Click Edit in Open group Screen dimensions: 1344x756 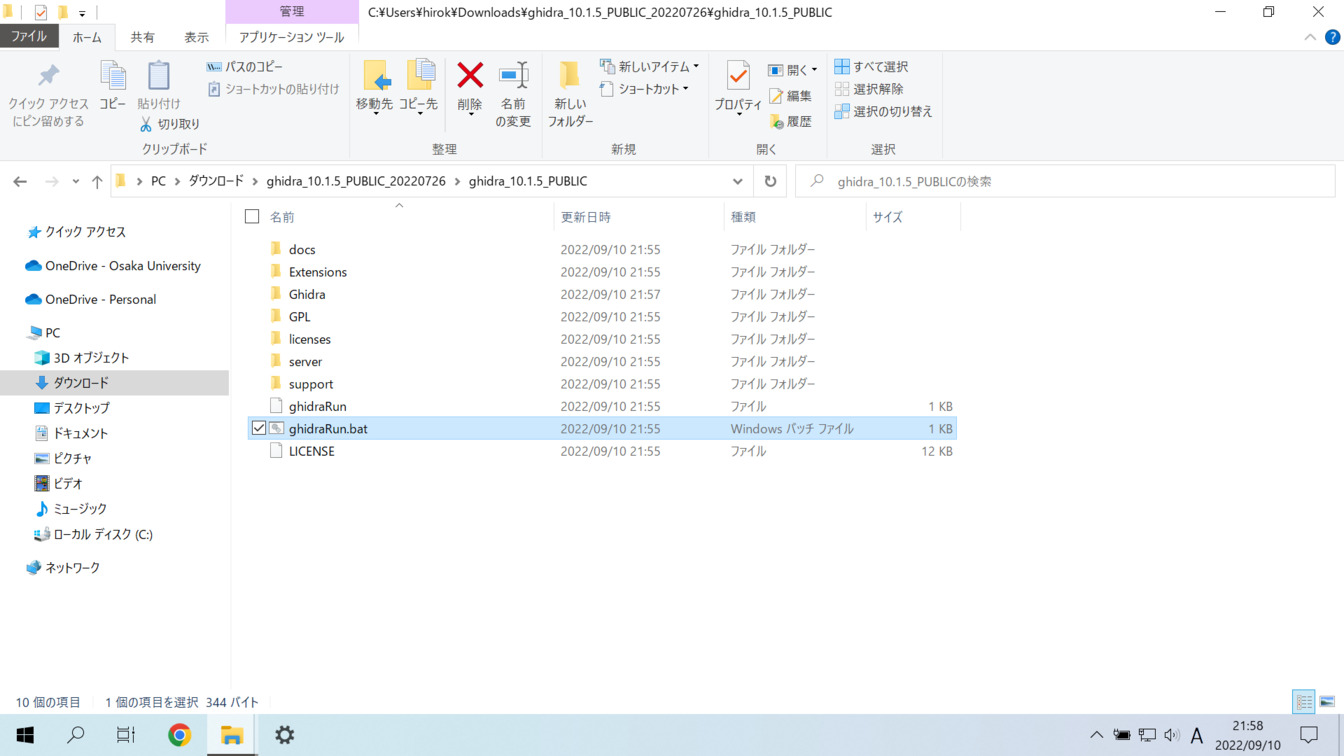click(790, 96)
